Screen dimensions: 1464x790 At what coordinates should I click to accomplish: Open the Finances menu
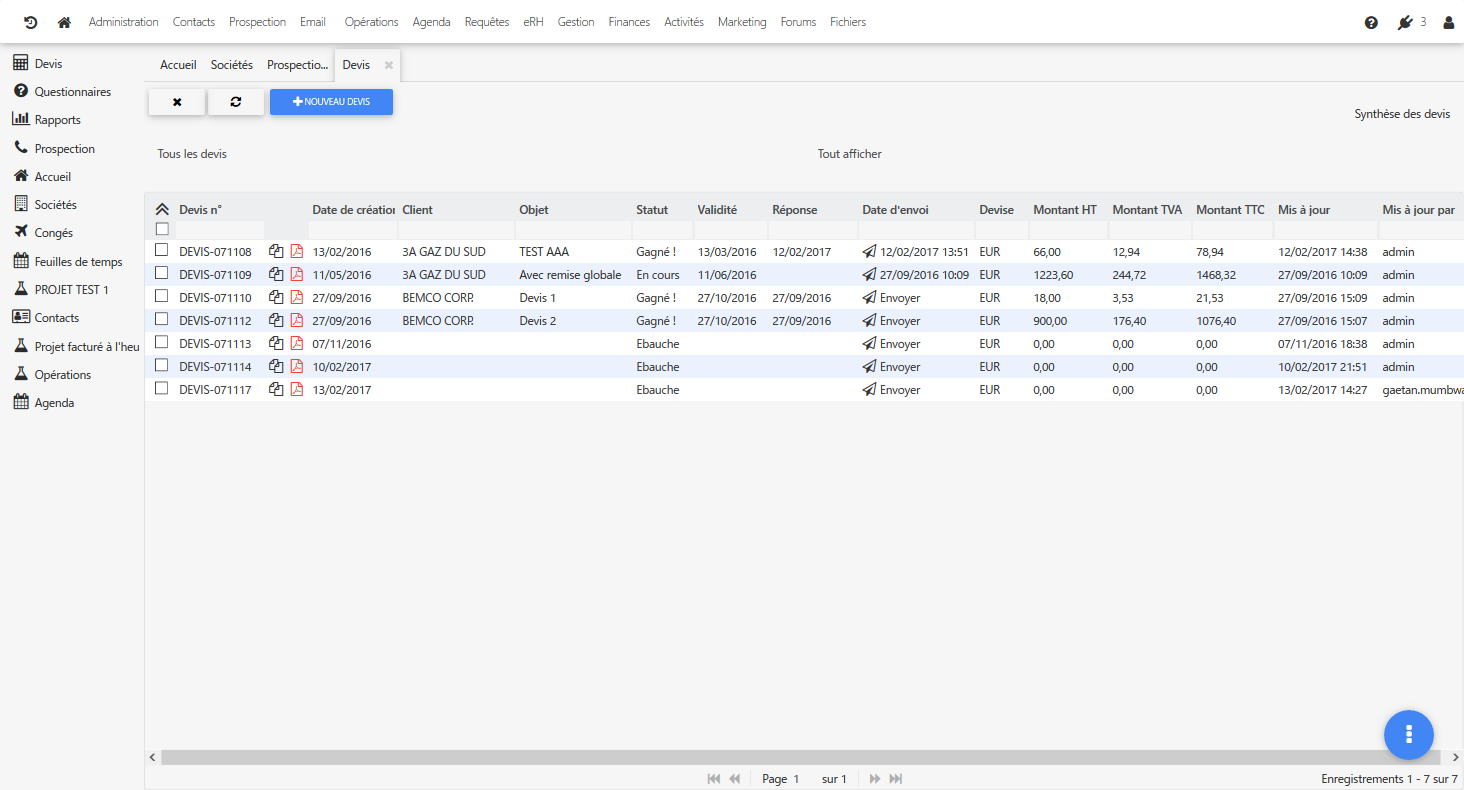(629, 22)
